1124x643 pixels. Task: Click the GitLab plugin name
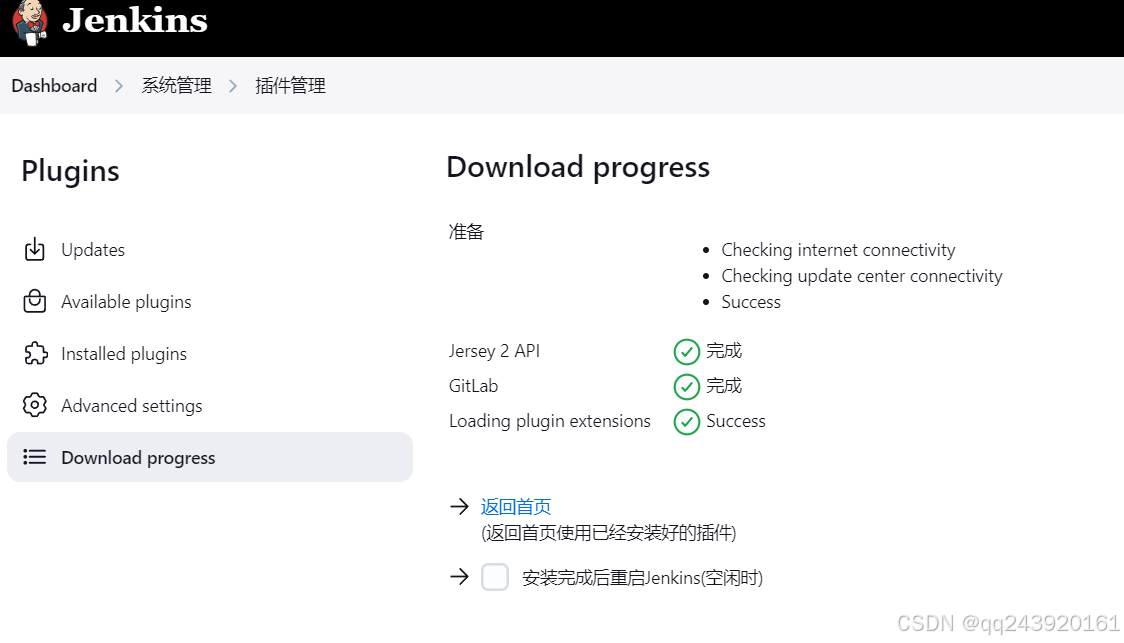tap(473, 386)
